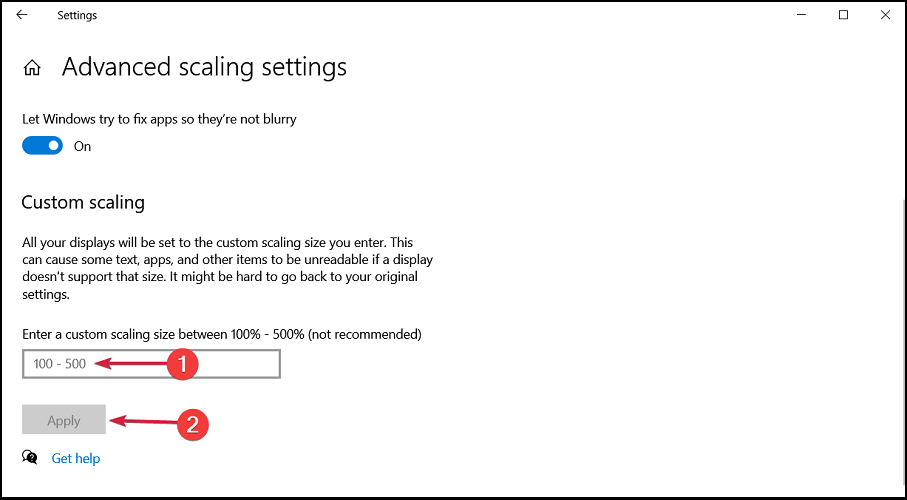Click the "Enter a custom scaling size" label

pyautogui.click(x=221, y=334)
